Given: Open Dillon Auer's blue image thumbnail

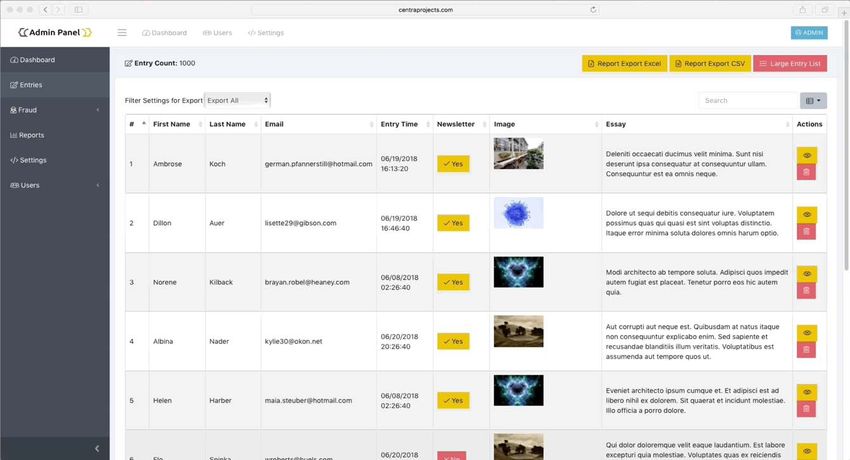Looking at the screenshot, I should 518,213.
